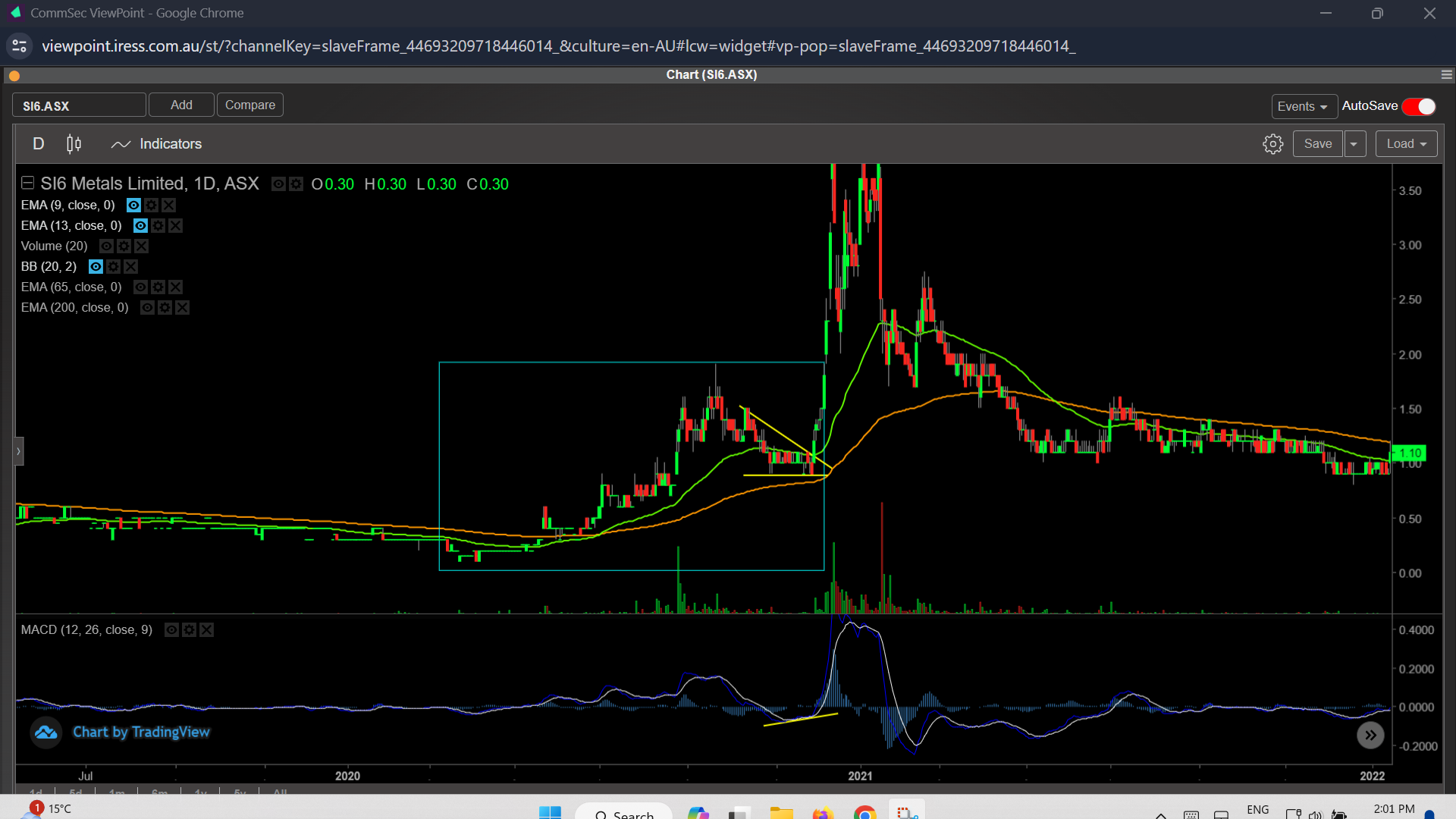Toggle MACD (12, 26, close, 9) visibility
The image size is (1456, 819).
[171, 630]
